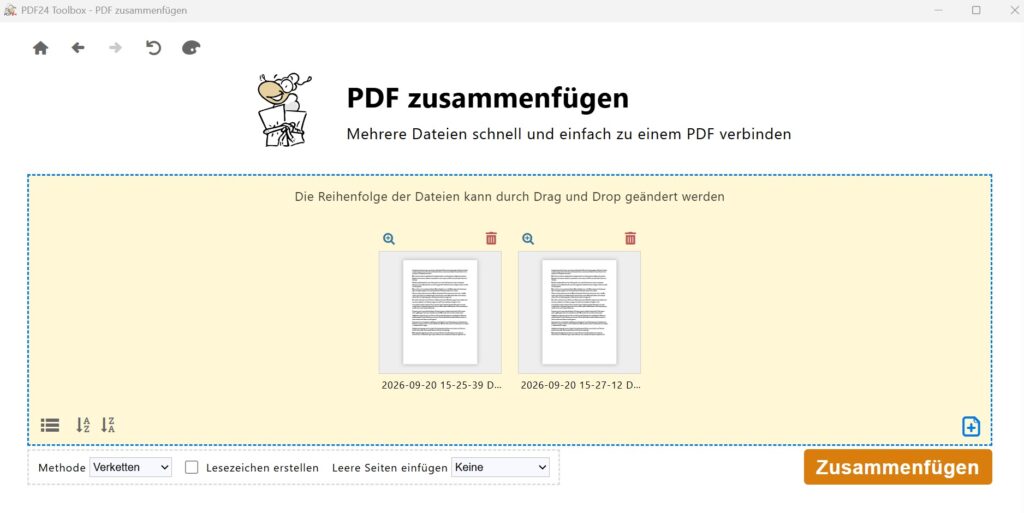
Task: Preview the 15-25-39 file with the magnifier
Action: pyautogui.click(x=389, y=239)
